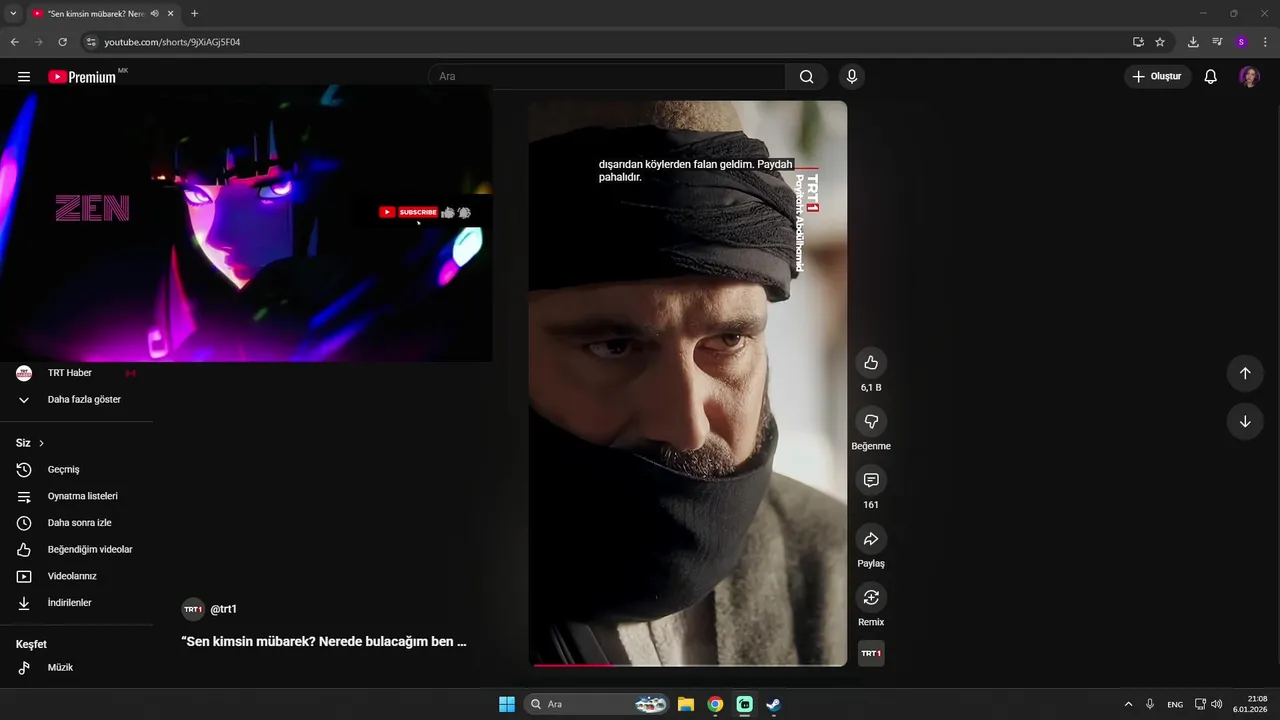Open taskbar volume control

click(x=1217, y=704)
